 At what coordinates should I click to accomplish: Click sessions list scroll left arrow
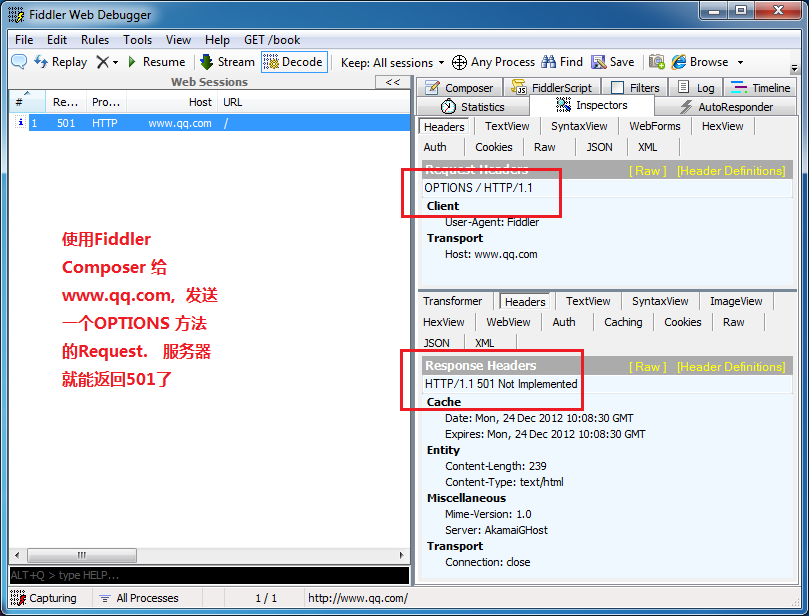(x=17, y=555)
